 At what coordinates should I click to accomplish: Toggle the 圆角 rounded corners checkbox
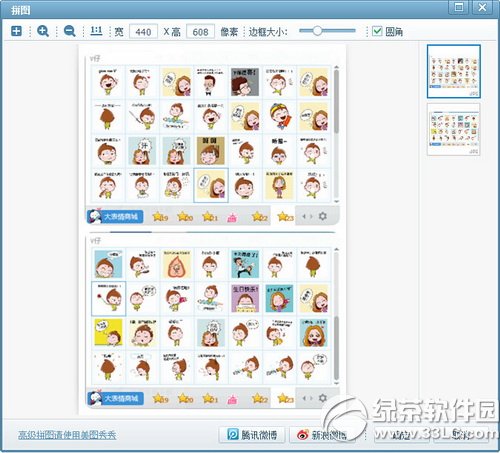point(377,31)
